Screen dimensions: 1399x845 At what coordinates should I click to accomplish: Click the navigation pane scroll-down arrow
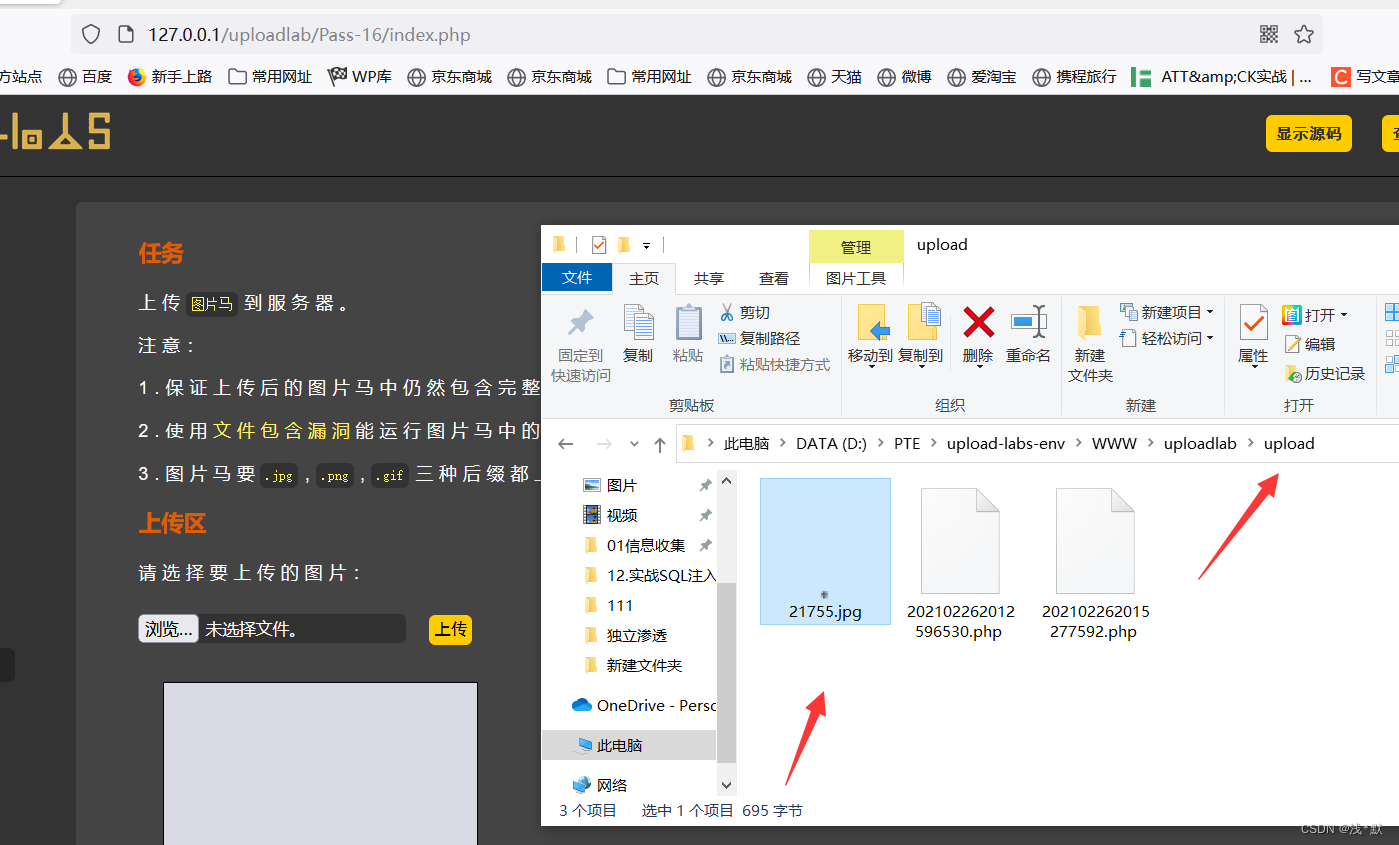click(x=727, y=786)
